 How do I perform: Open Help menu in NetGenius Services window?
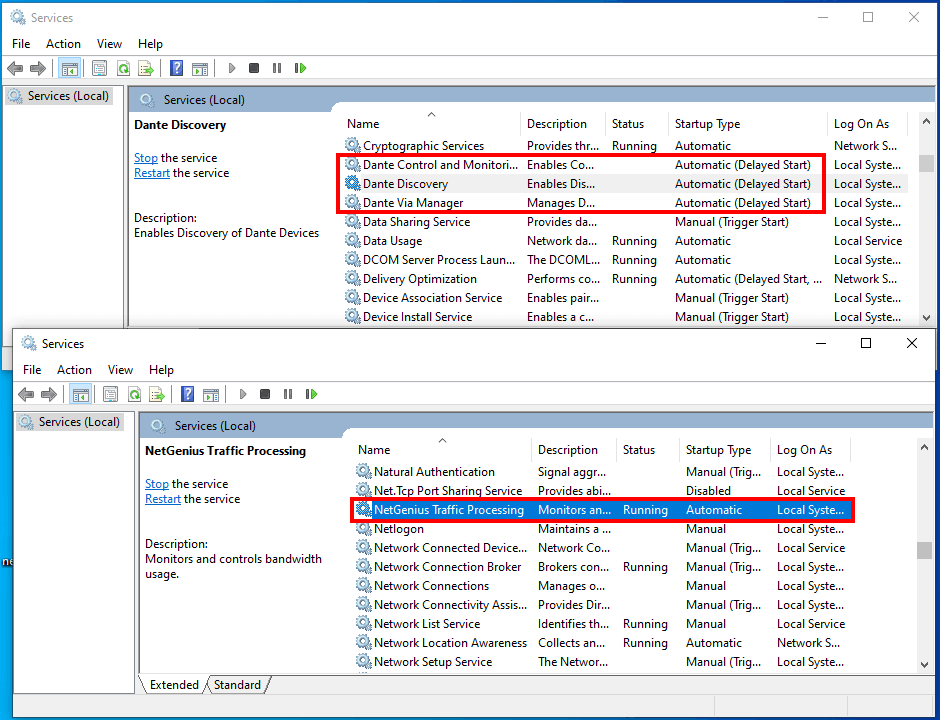tap(161, 370)
